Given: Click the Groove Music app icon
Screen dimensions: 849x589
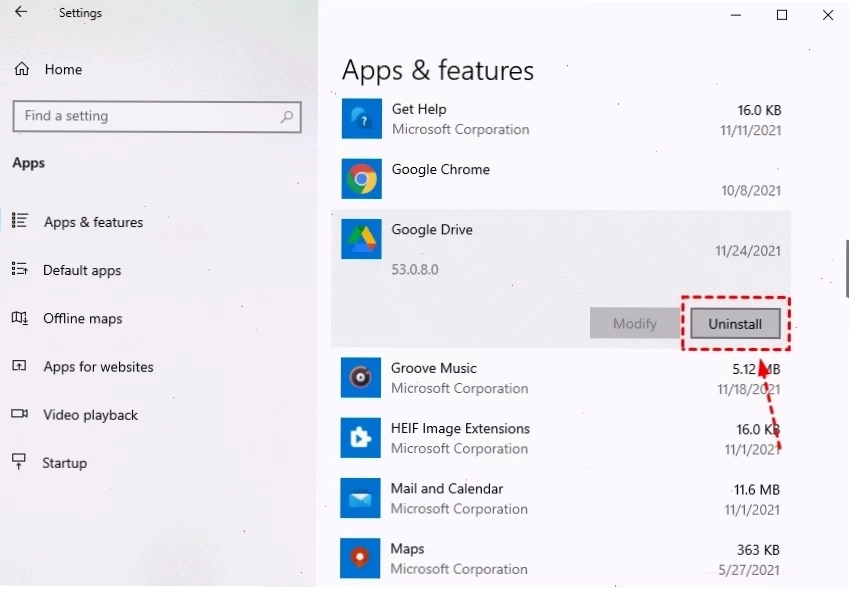Looking at the screenshot, I should 361,377.
